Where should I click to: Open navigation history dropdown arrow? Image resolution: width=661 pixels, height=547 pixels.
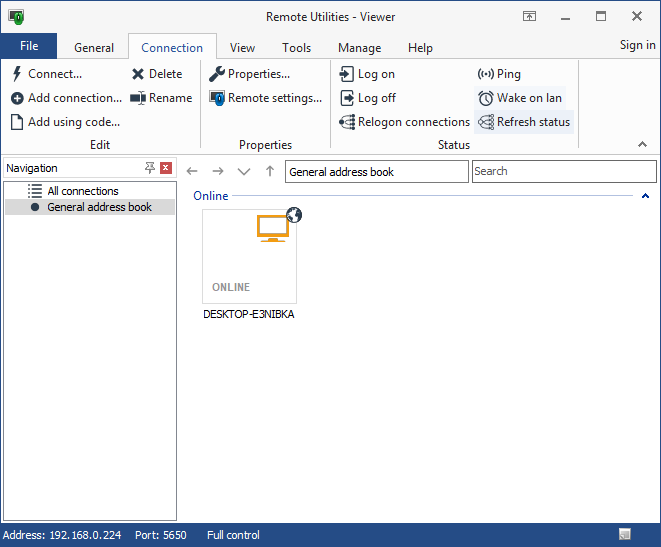(243, 172)
